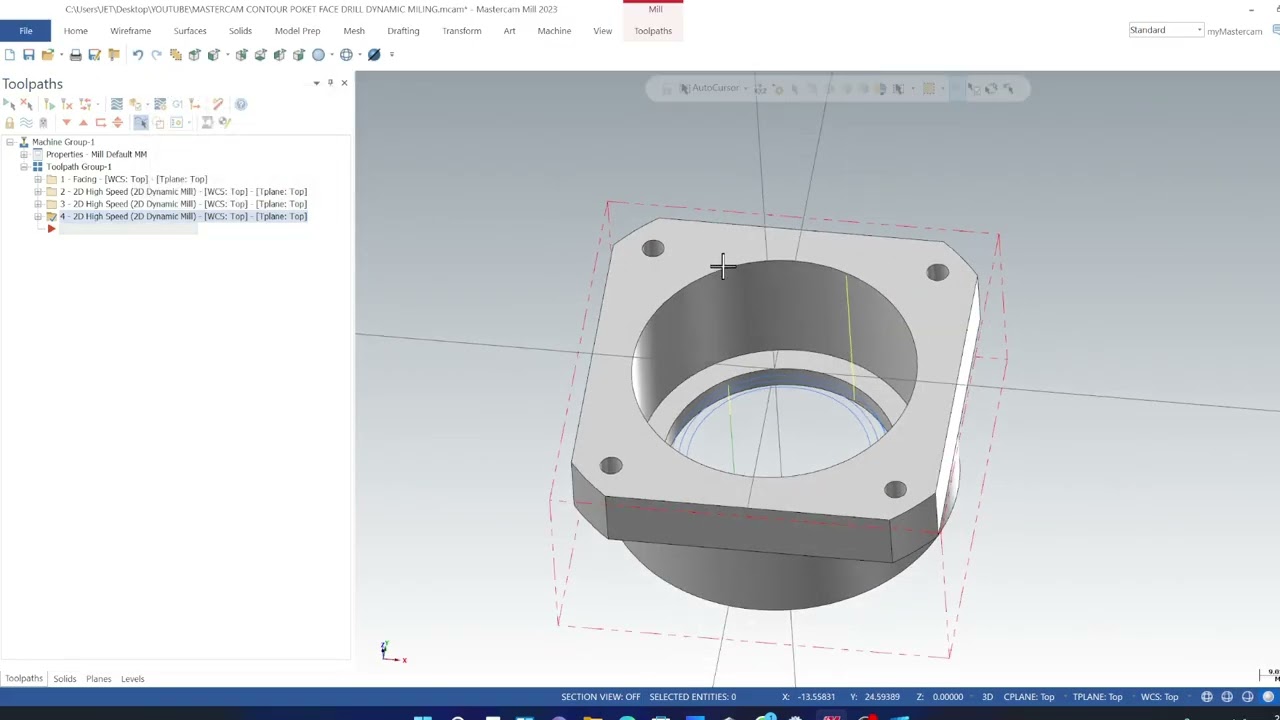Toggle SECTION VIEW: OFF in status bar
Screen dimensions: 1280x720
click(x=600, y=697)
